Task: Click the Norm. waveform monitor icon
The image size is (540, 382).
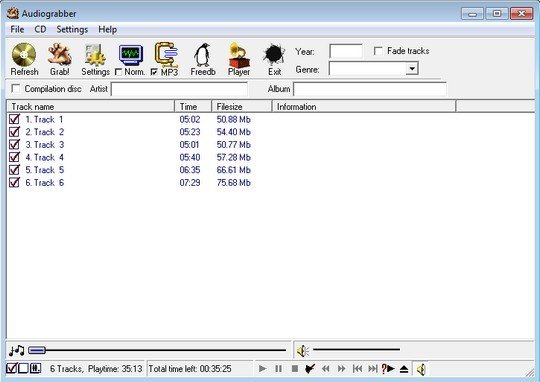Action: coord(131,55)
